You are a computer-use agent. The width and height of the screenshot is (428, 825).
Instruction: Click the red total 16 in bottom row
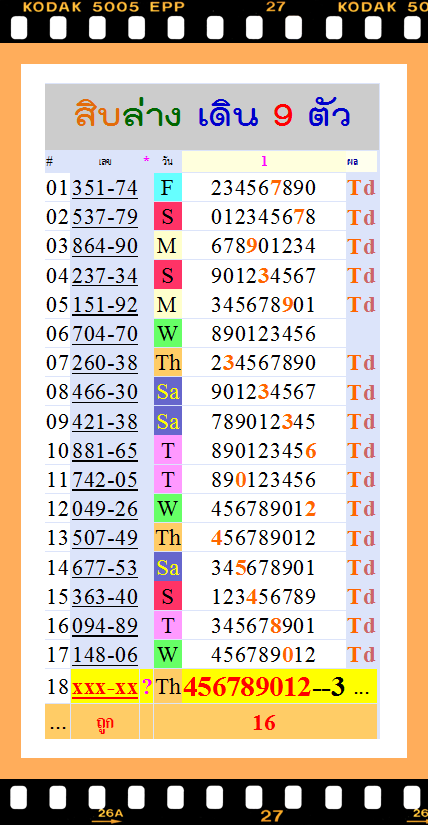click(264, 723)
